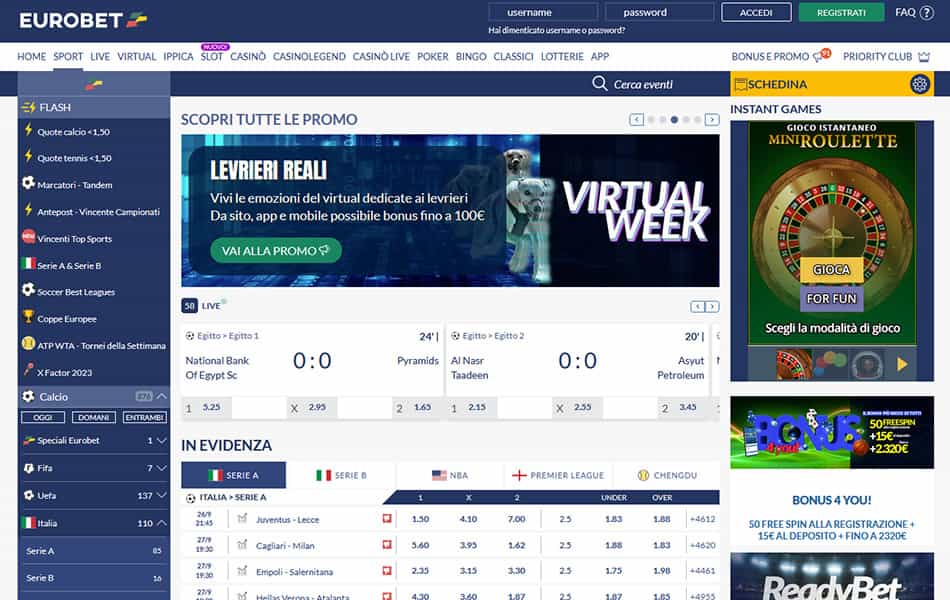Show more markets +4620 for Cagliari - Milan
Screen dimensions: 950x600
702,545
